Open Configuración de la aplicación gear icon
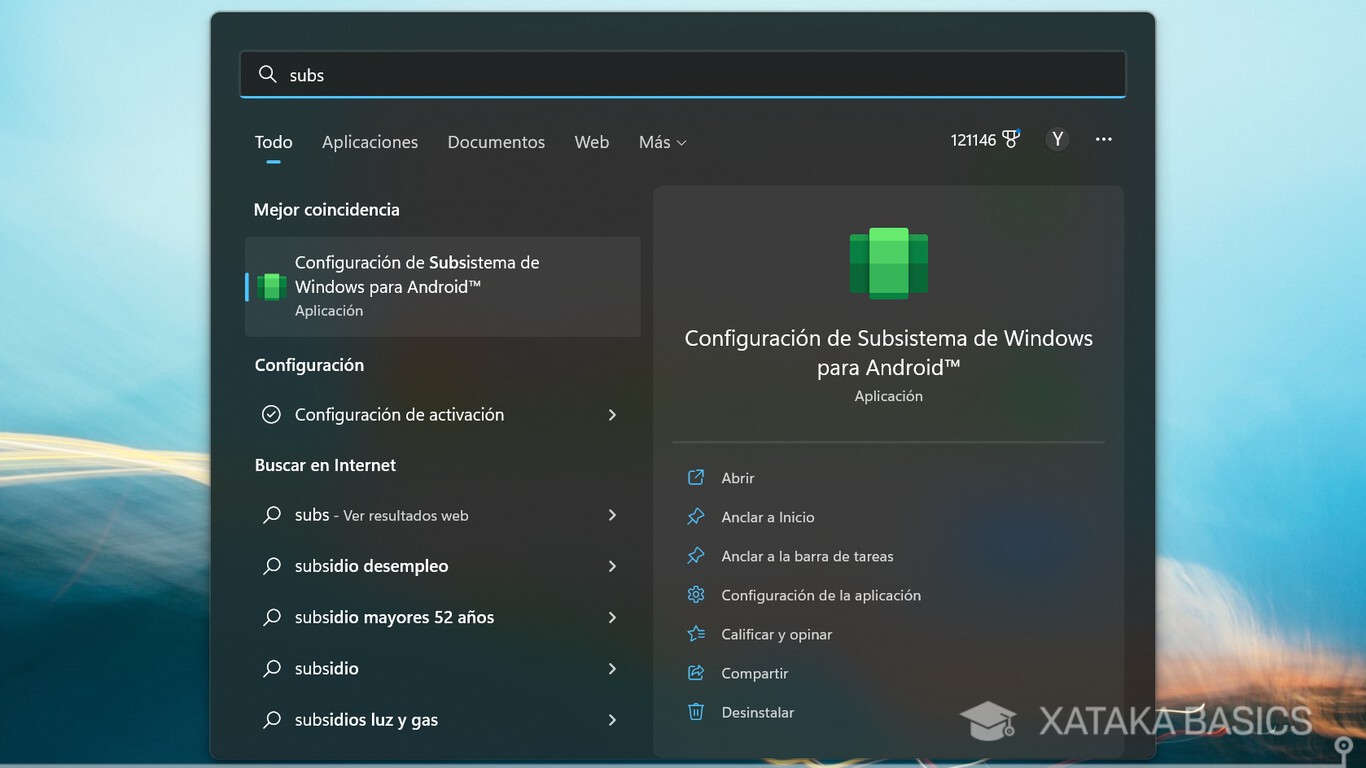The width and height of the screenshot is (1366, 768). [x=696, y=594]
